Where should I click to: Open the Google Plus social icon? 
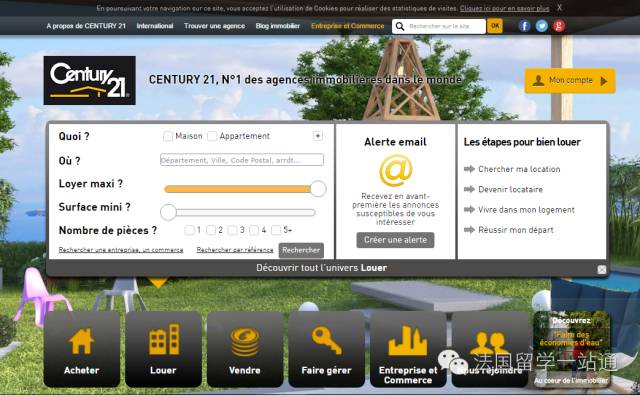(x=559, y=26)
